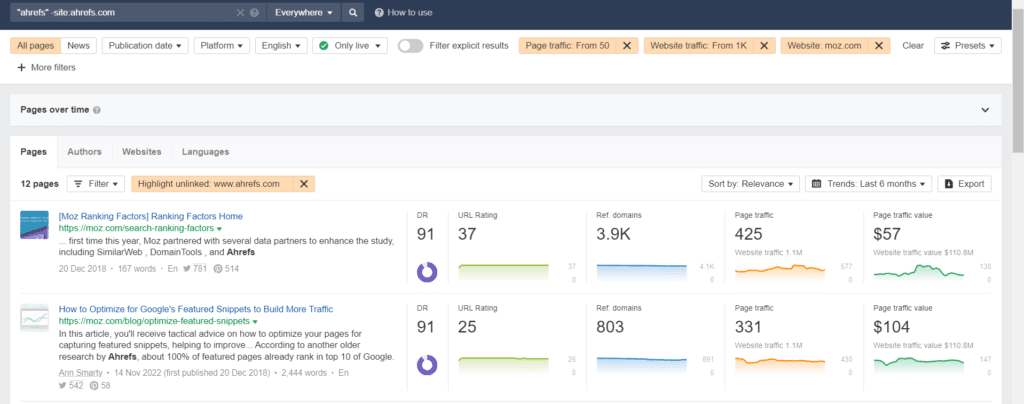Screen dimensions: 1024x404
Task: Open the Publication date dropdown
Action: [145, 46]
